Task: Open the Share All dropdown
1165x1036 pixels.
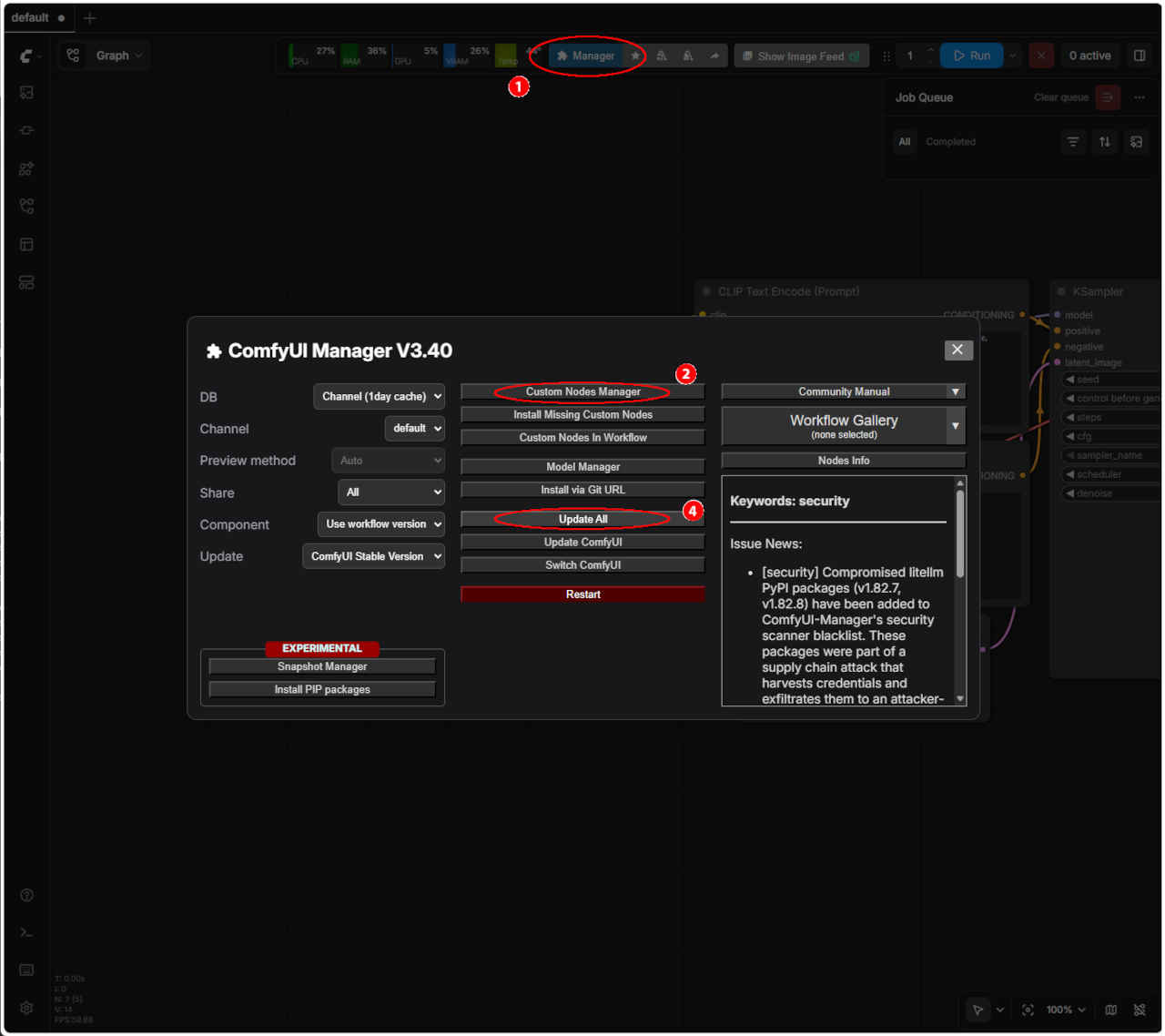Action: pyautogui.click(x=391, y=493)
